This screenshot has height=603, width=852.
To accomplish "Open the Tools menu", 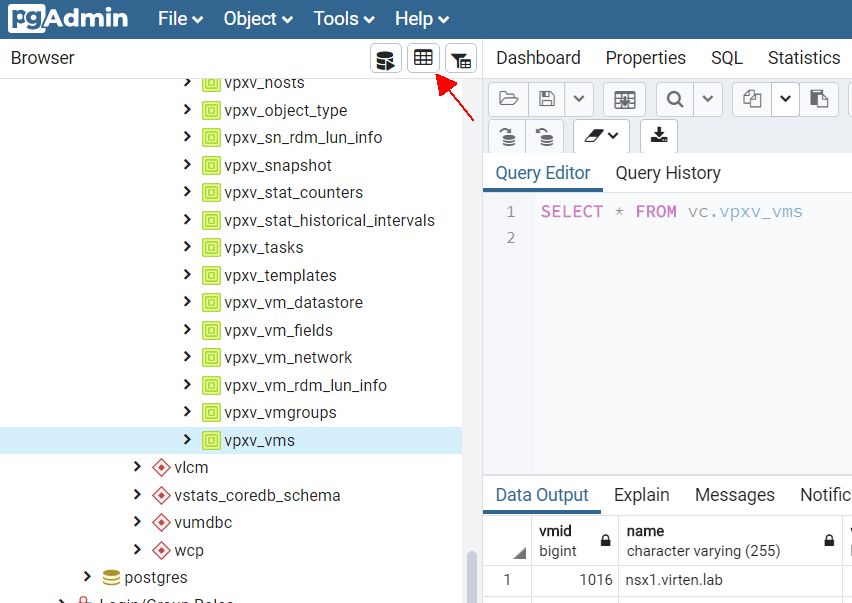I will [344, 19].
